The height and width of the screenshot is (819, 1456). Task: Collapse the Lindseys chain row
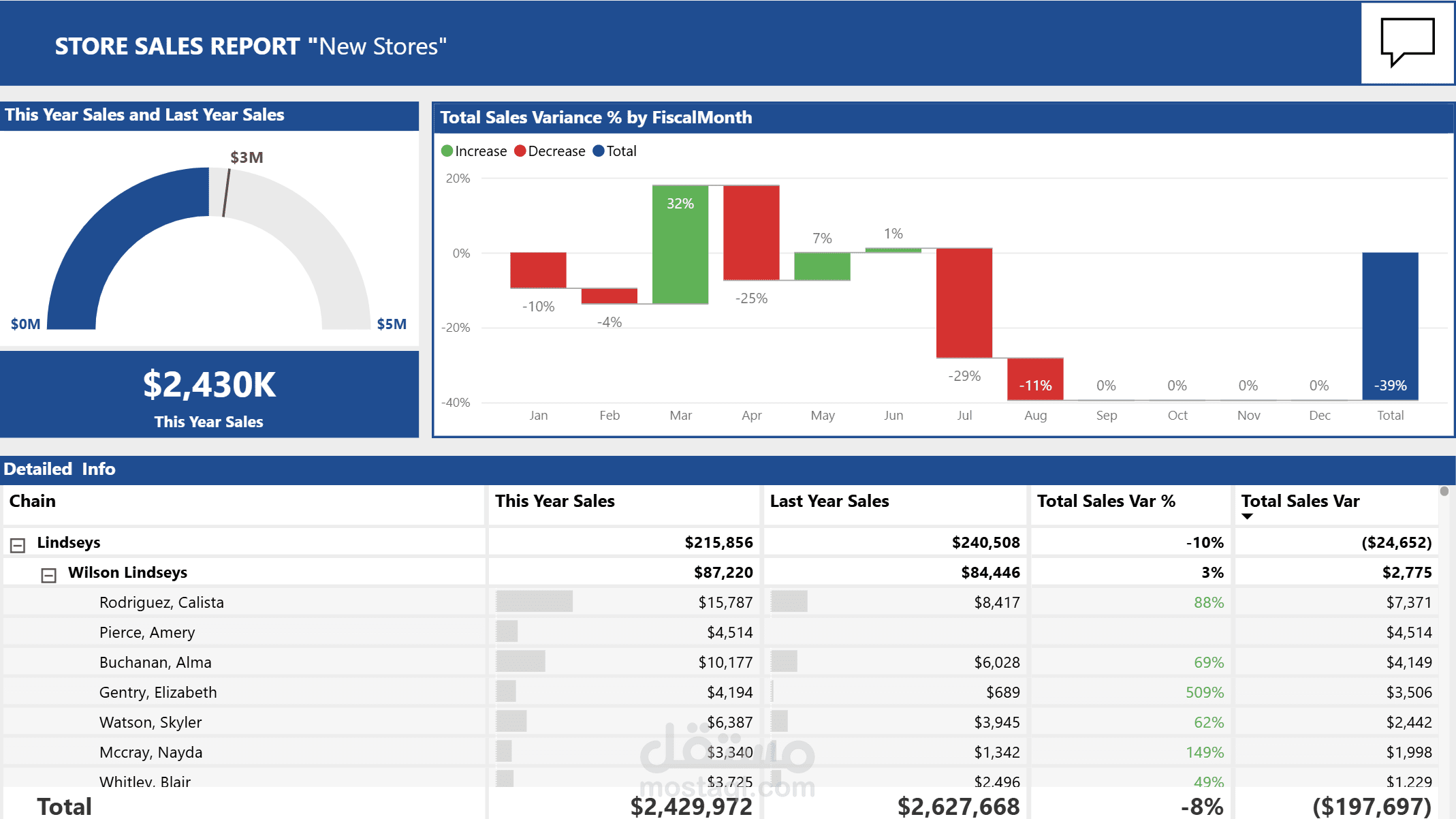(18, 545)
